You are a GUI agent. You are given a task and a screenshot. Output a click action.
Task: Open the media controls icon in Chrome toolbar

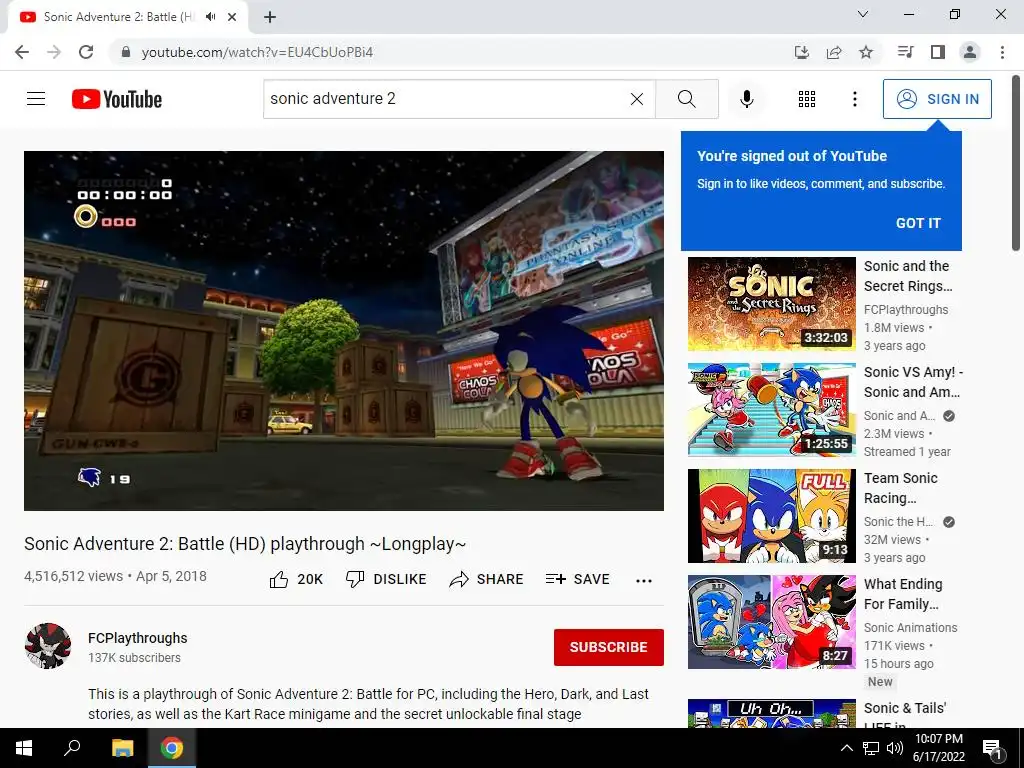click(905, 52)
